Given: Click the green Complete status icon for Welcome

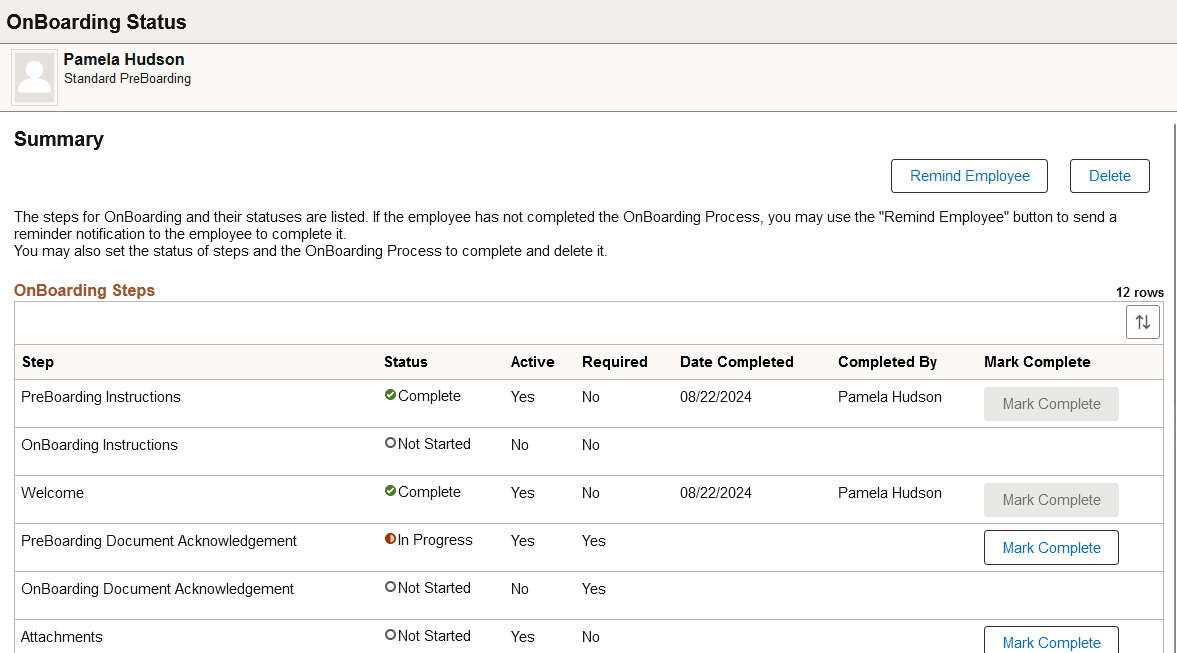Looking at the screenshot, I should pos(390,491).
